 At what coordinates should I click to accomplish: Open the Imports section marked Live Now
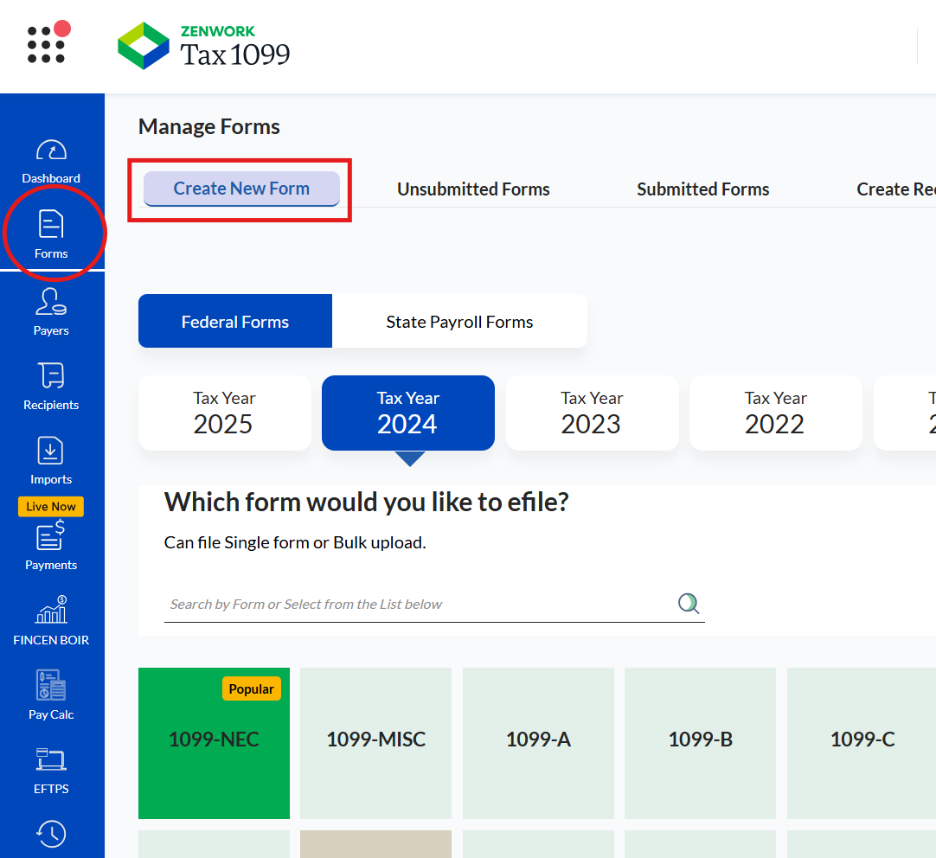point(51,462)
